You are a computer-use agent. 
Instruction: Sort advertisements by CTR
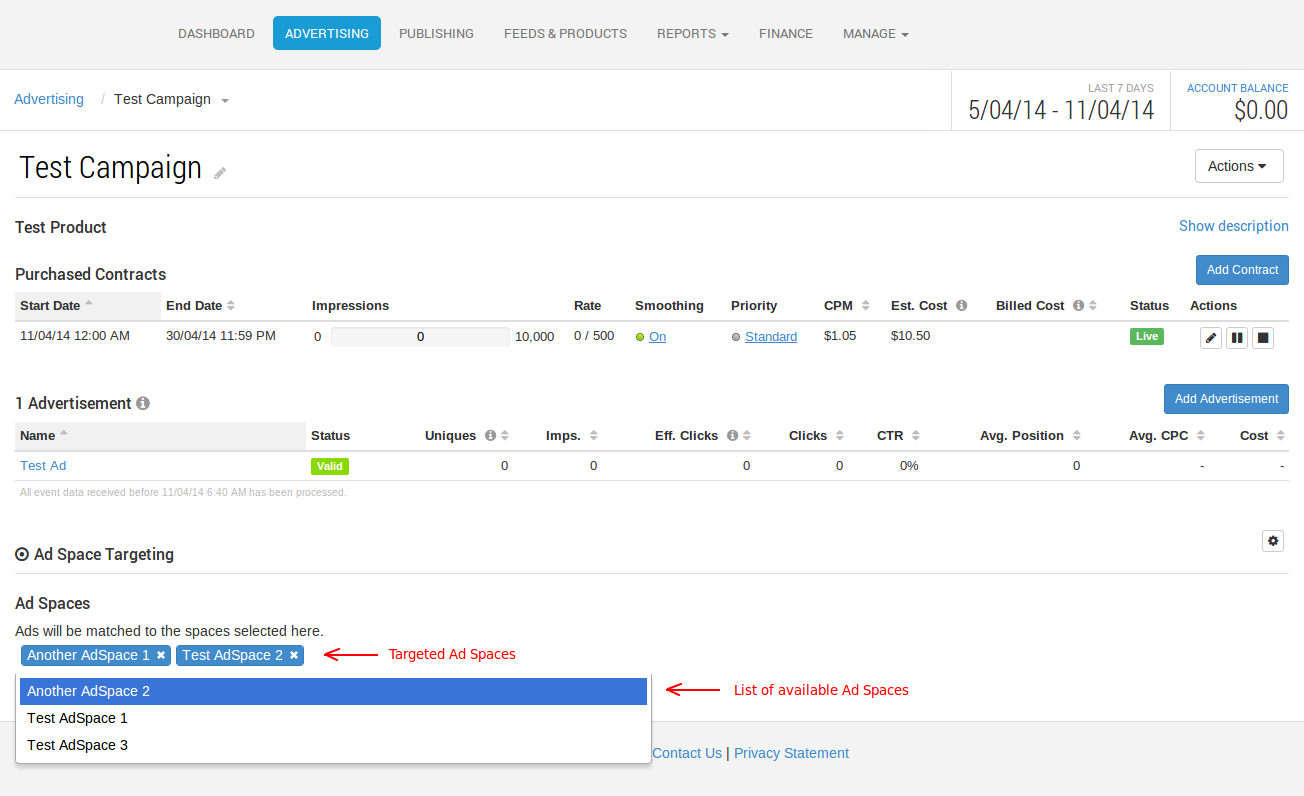[x=898, y=436]
